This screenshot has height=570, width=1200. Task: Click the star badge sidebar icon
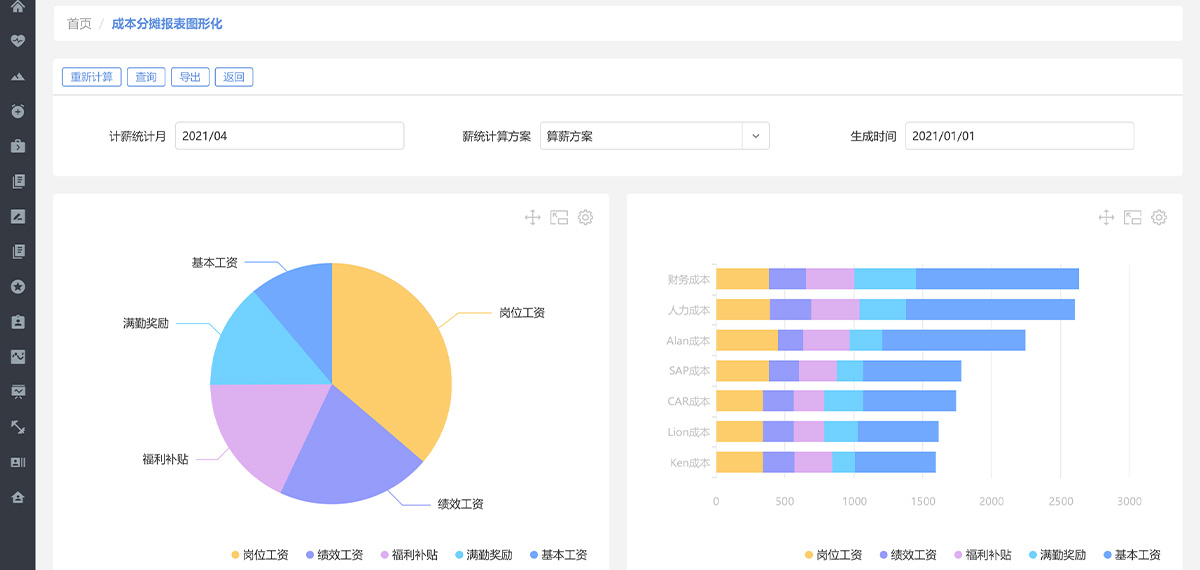click(17, 287)
